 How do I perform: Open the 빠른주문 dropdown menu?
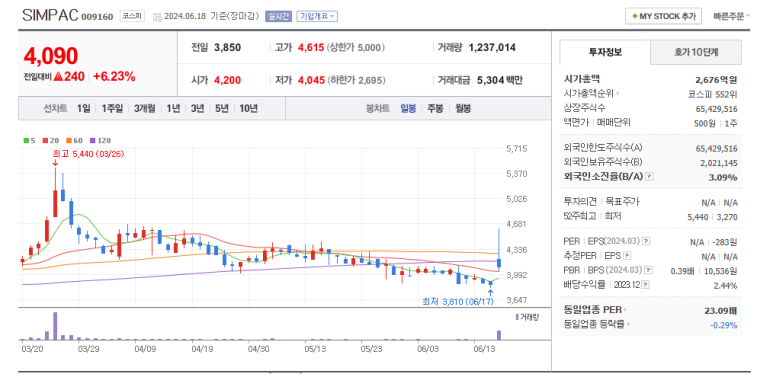click(x=731, y=16)
